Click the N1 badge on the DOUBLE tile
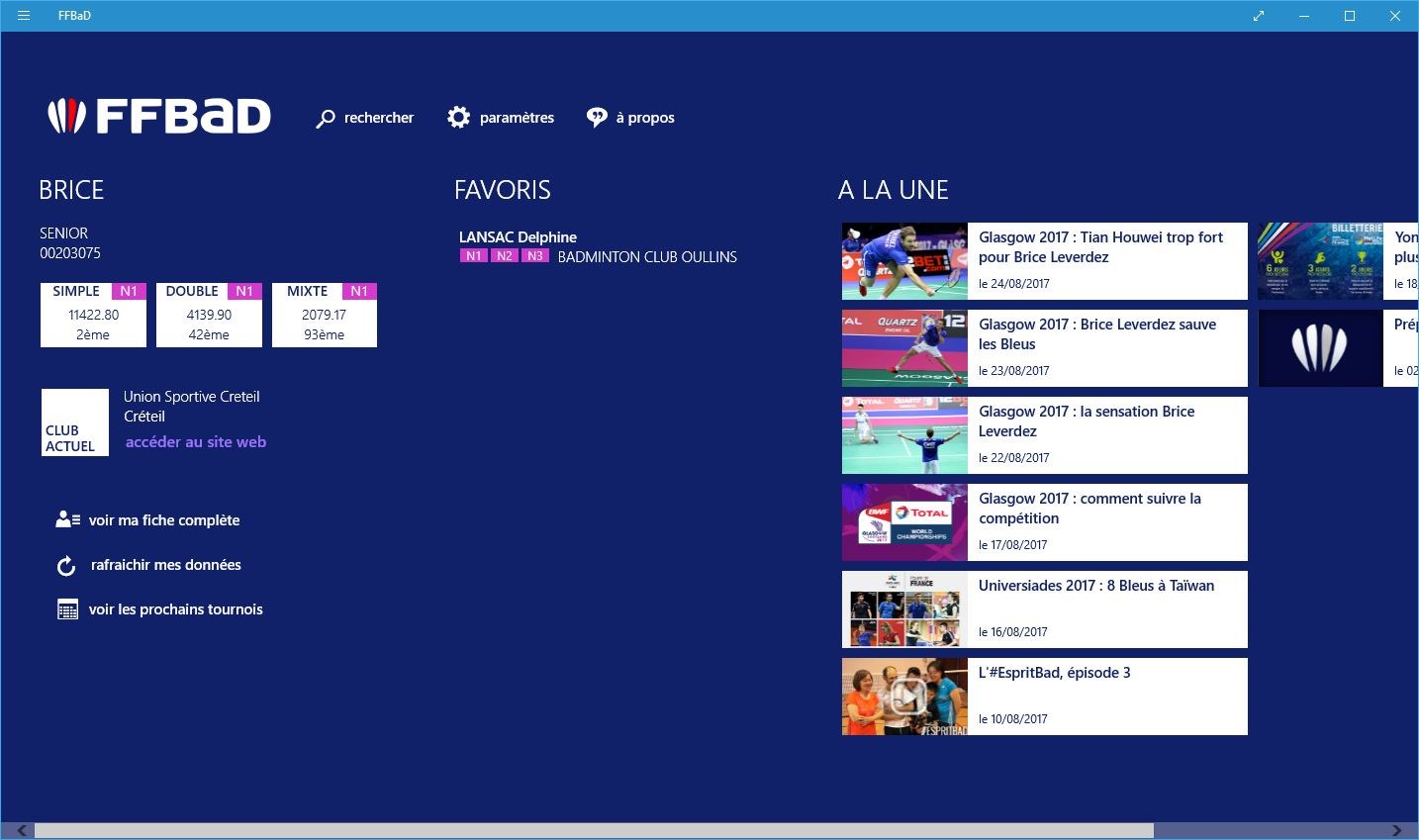 pos(244,291)
